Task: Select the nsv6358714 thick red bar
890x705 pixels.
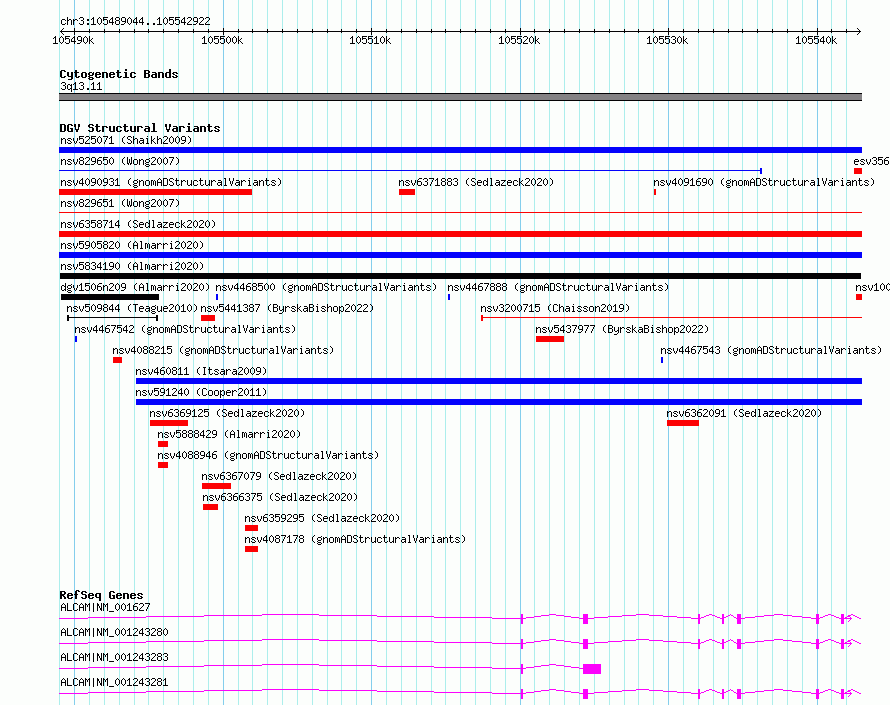Action: 460,234
